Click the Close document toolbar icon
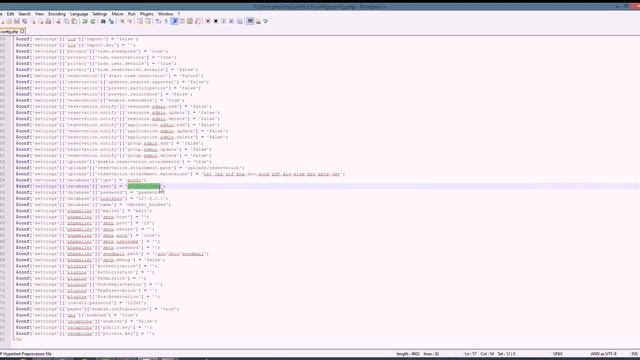640x360 pixels. 33,21
